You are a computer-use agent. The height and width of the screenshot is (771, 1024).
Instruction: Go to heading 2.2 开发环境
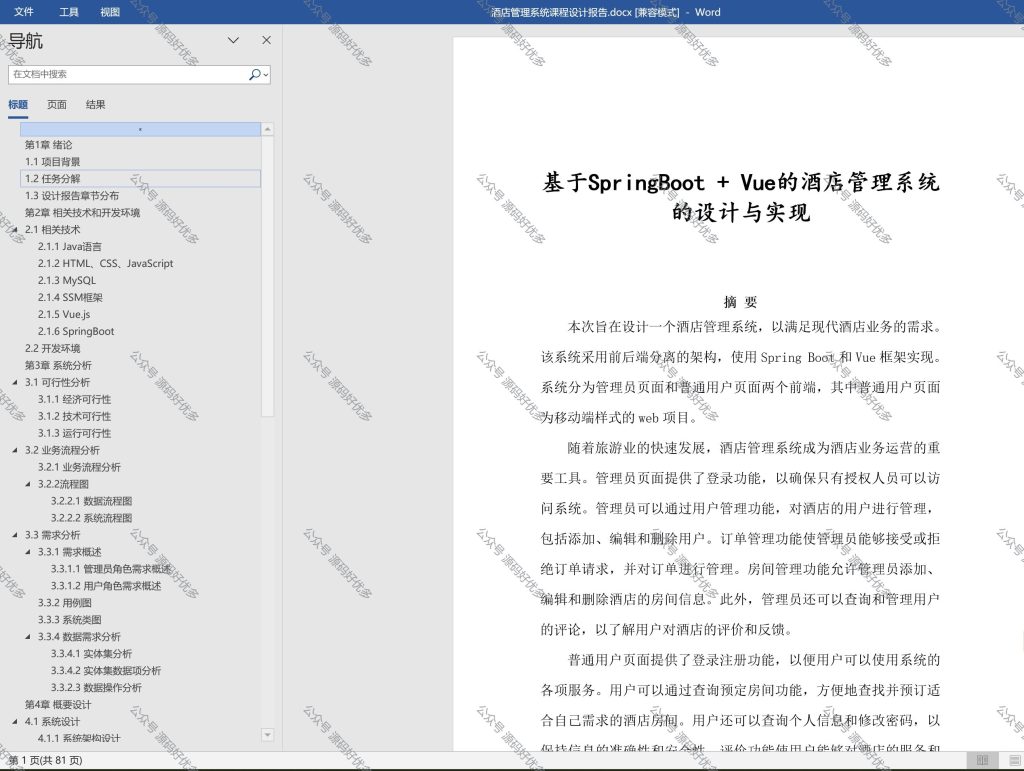53,349
